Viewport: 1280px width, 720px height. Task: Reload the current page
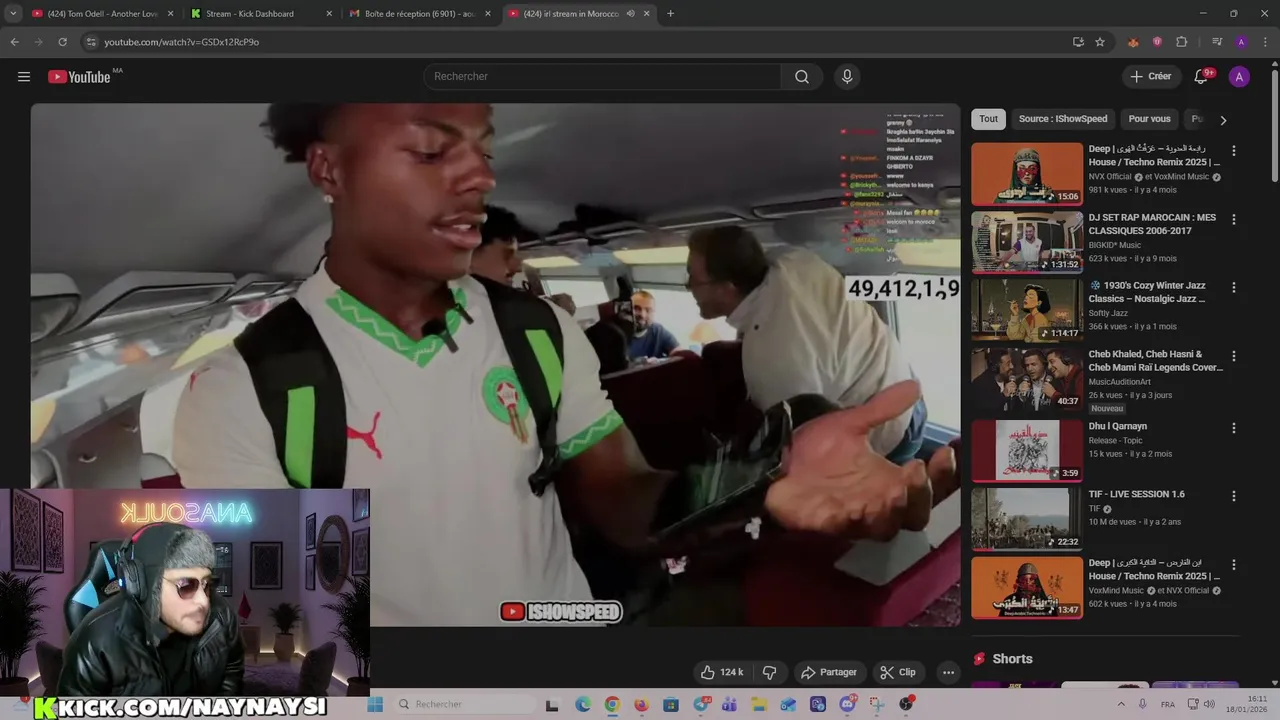(x=62, y=42)
